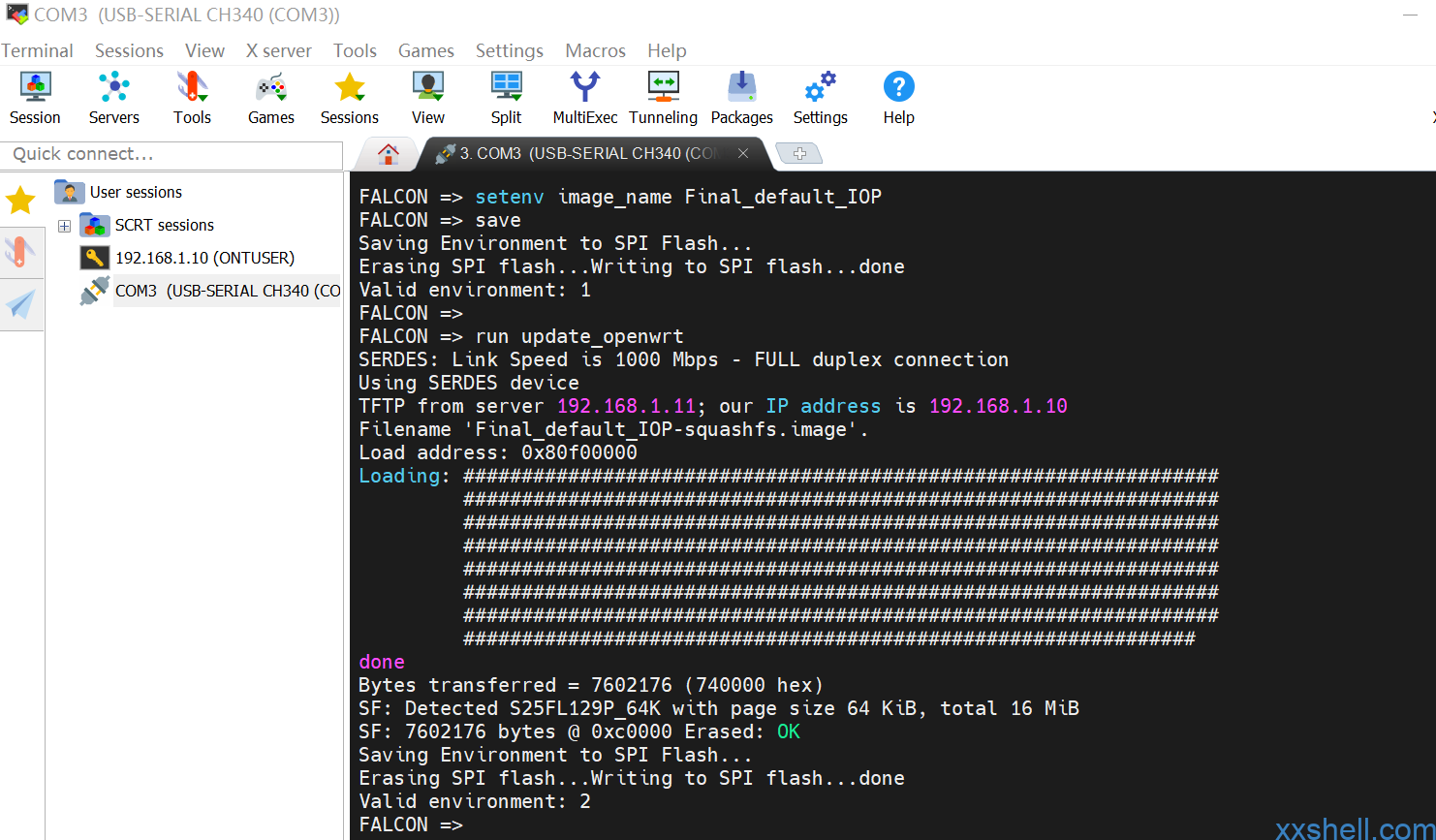This screenshot has height=840, width=1436.
Task: Open the X server menu
Action: point(278,50)
